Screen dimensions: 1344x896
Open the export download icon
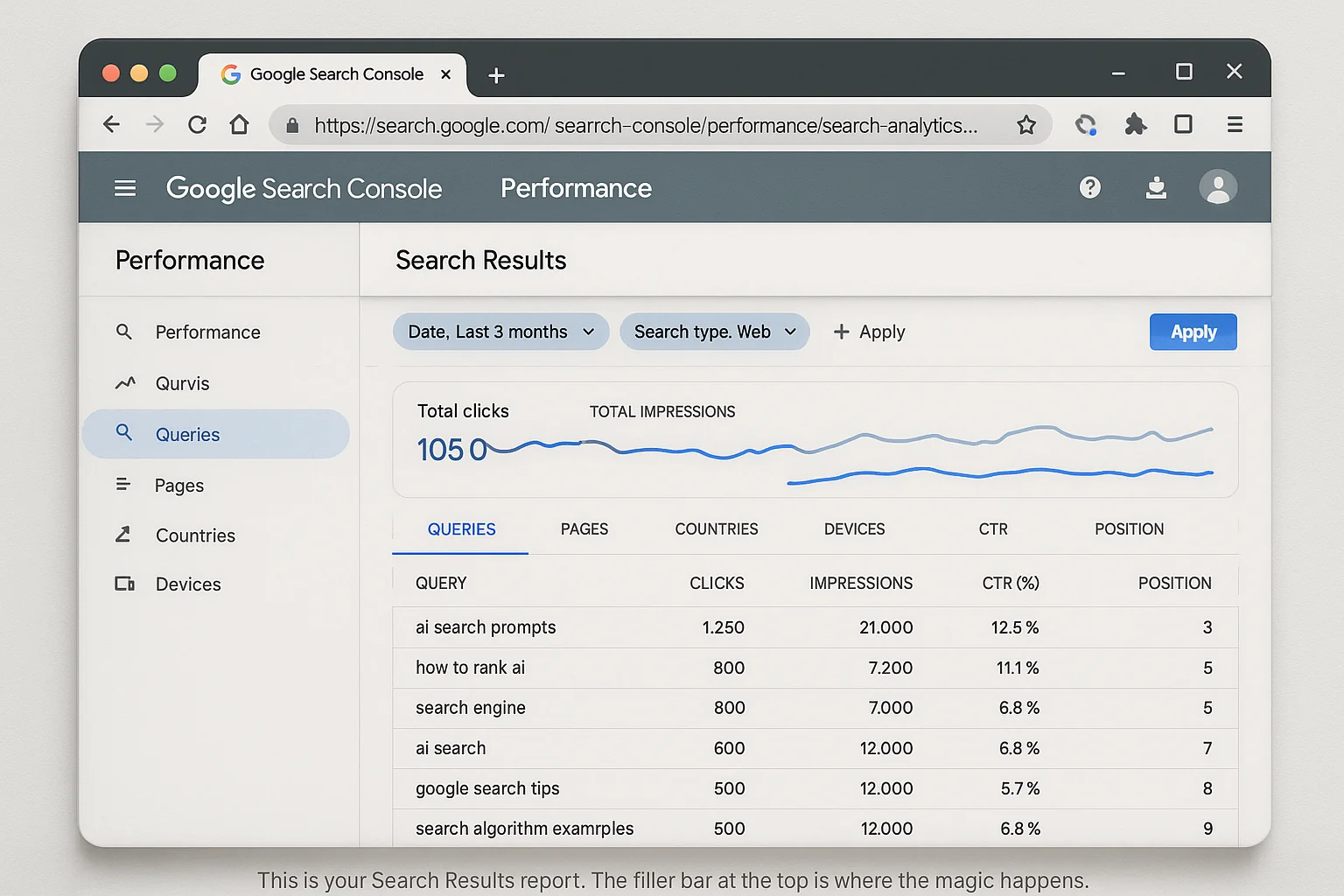1156,186
